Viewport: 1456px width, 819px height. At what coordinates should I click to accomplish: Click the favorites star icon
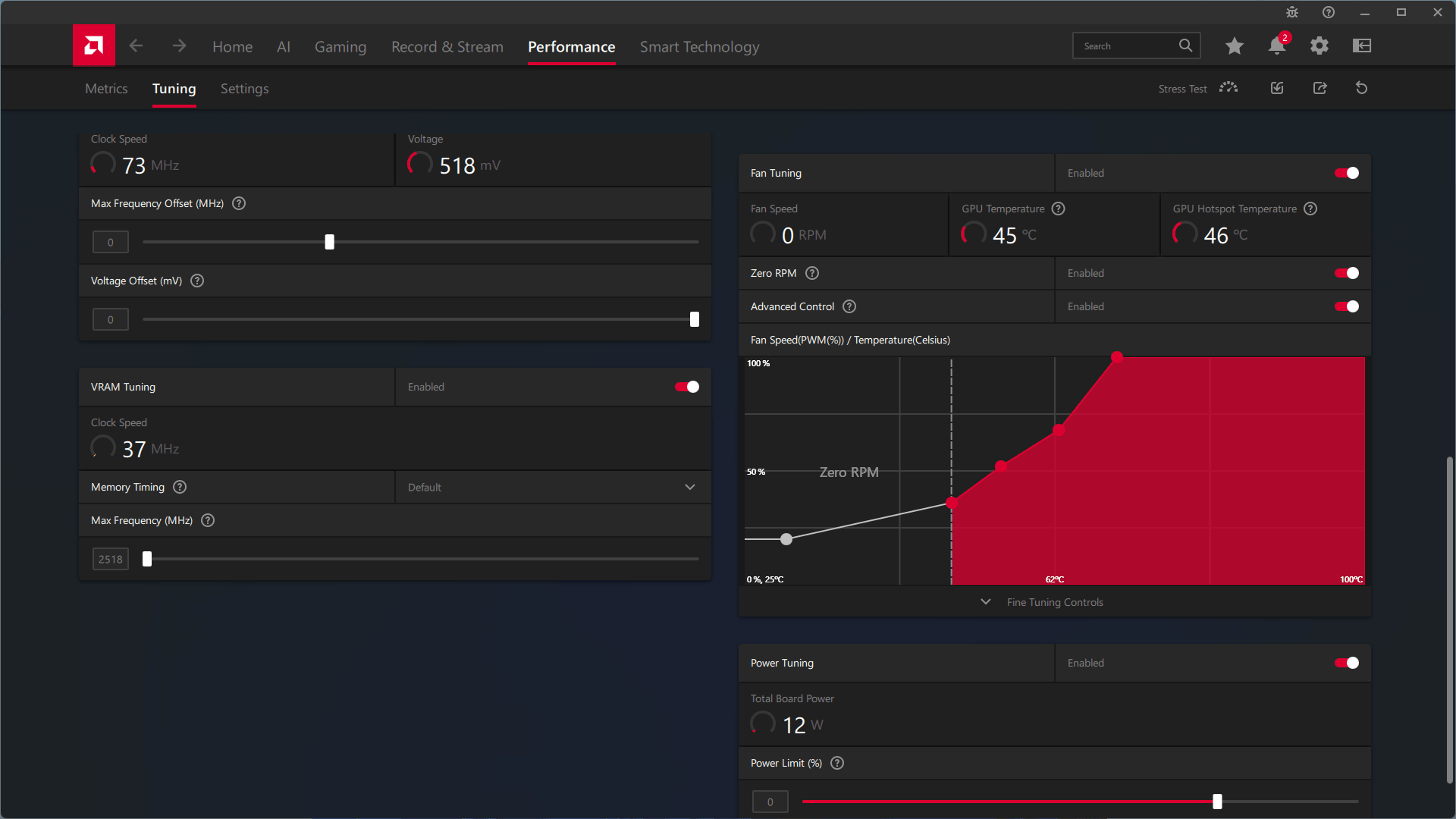pyautogui.click(x=1234, y=45)
